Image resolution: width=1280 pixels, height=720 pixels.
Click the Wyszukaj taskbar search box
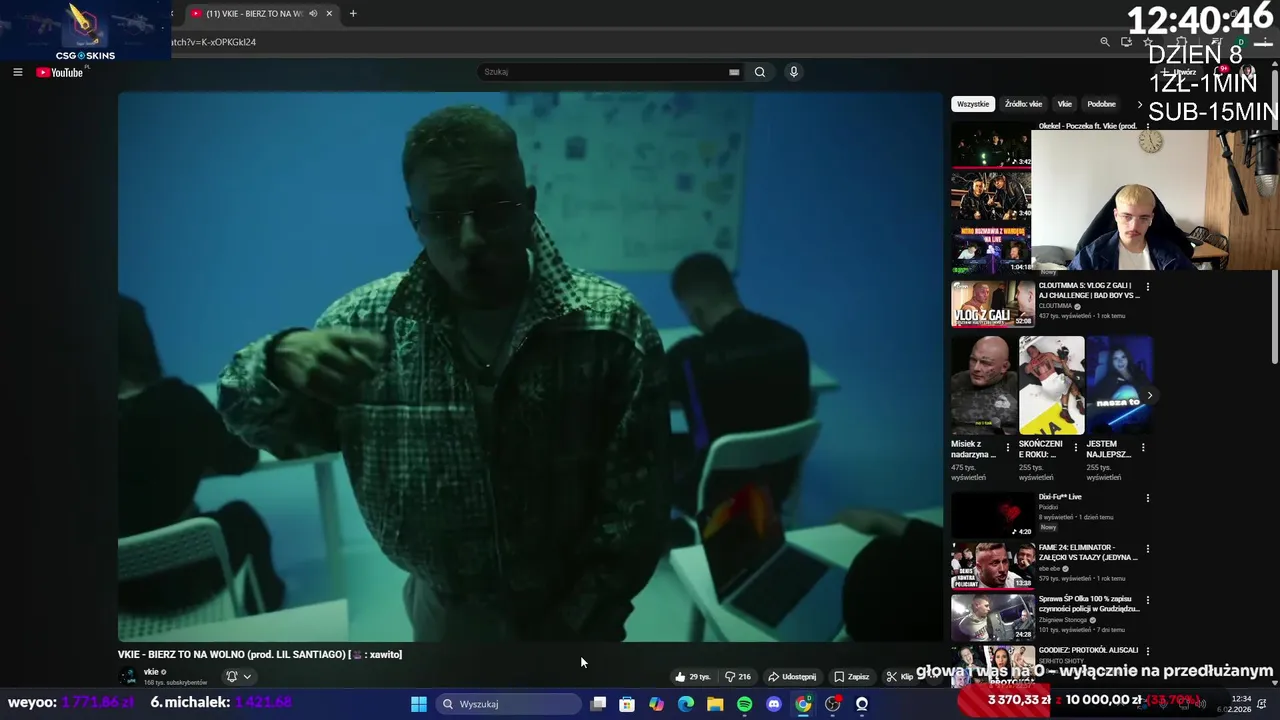tap(509, 704)
